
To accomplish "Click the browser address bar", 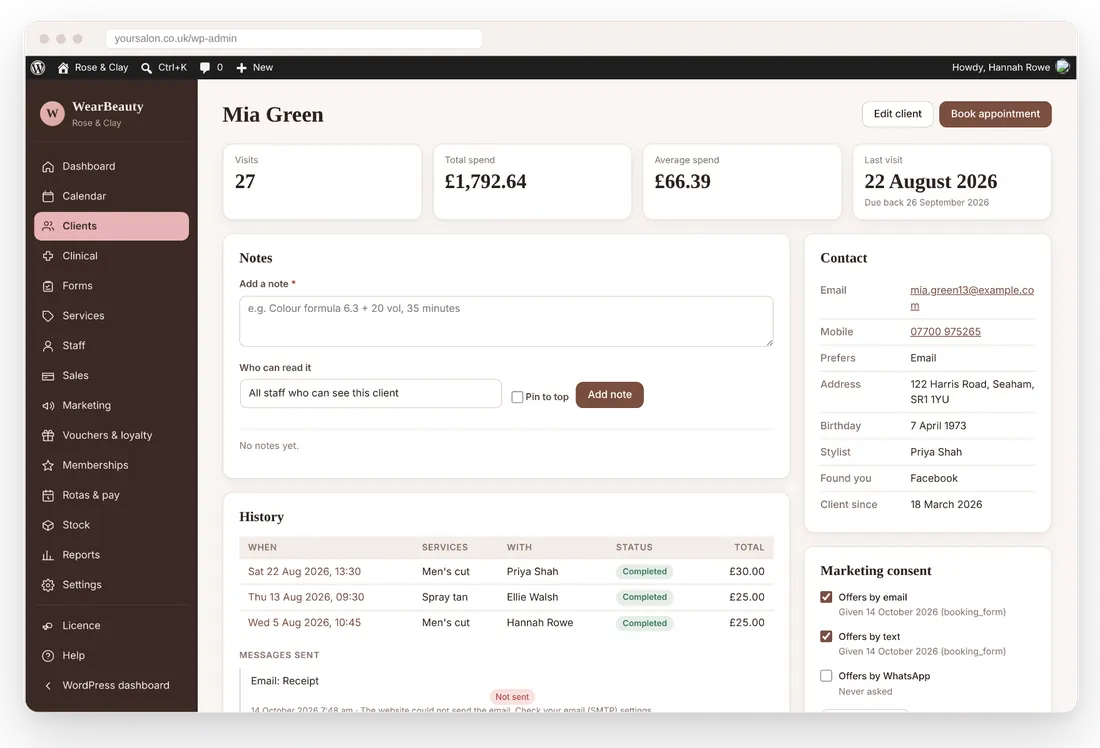I will 294,39.
